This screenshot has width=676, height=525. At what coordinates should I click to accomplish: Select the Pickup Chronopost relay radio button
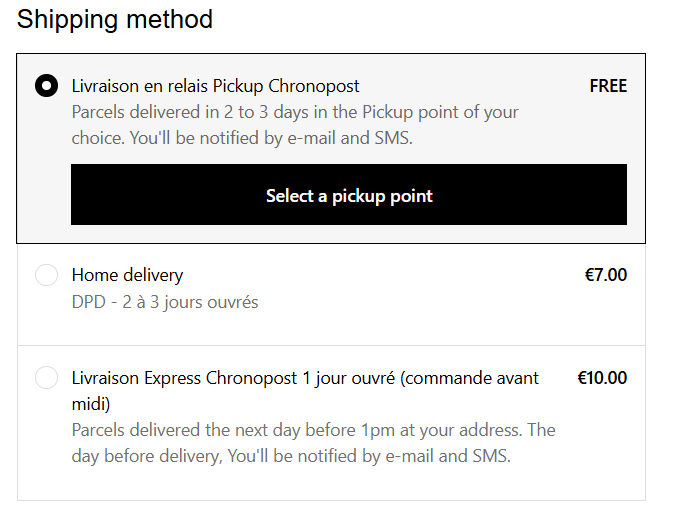pos(46,86)
